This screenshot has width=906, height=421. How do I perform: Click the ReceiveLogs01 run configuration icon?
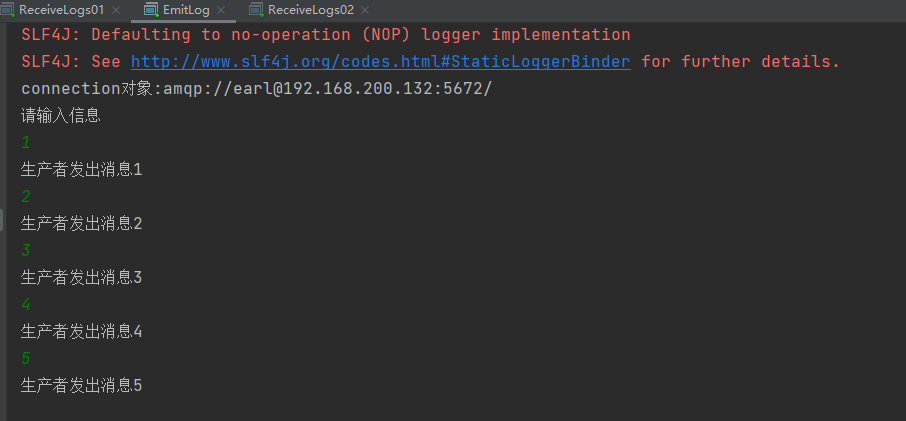tap(7, 10)
